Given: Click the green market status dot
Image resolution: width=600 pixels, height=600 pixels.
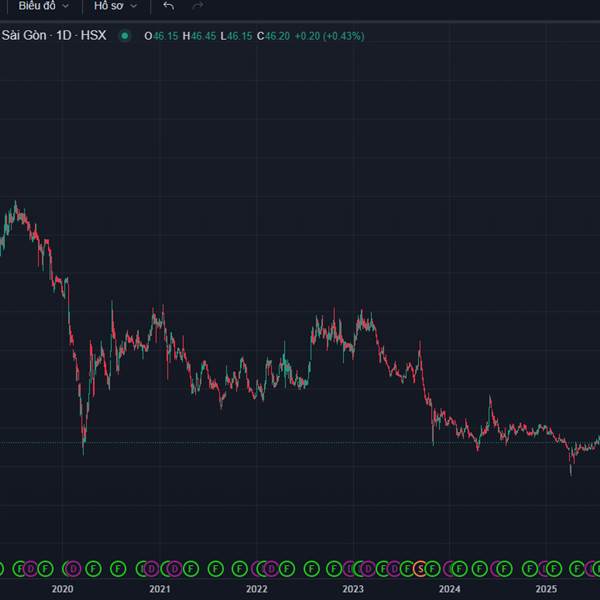Looking at the screenshot, I should [124, 36].
